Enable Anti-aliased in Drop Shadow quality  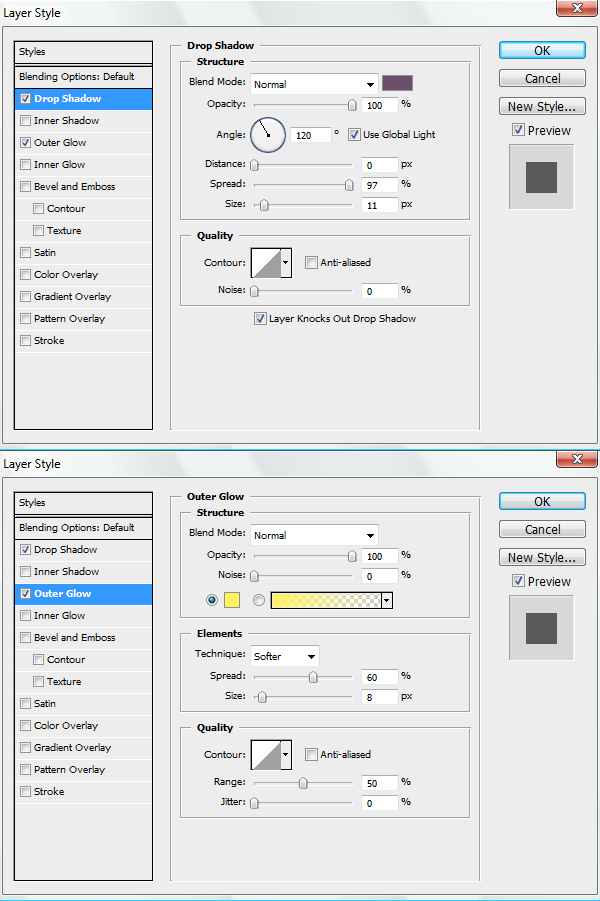tap(312, 263)
